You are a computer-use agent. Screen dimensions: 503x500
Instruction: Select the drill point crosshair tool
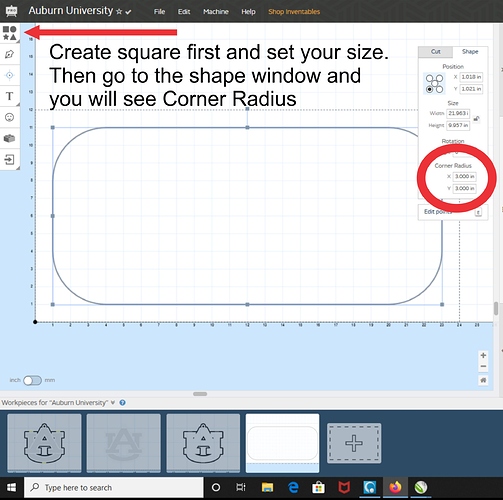[x=9, y=75]
